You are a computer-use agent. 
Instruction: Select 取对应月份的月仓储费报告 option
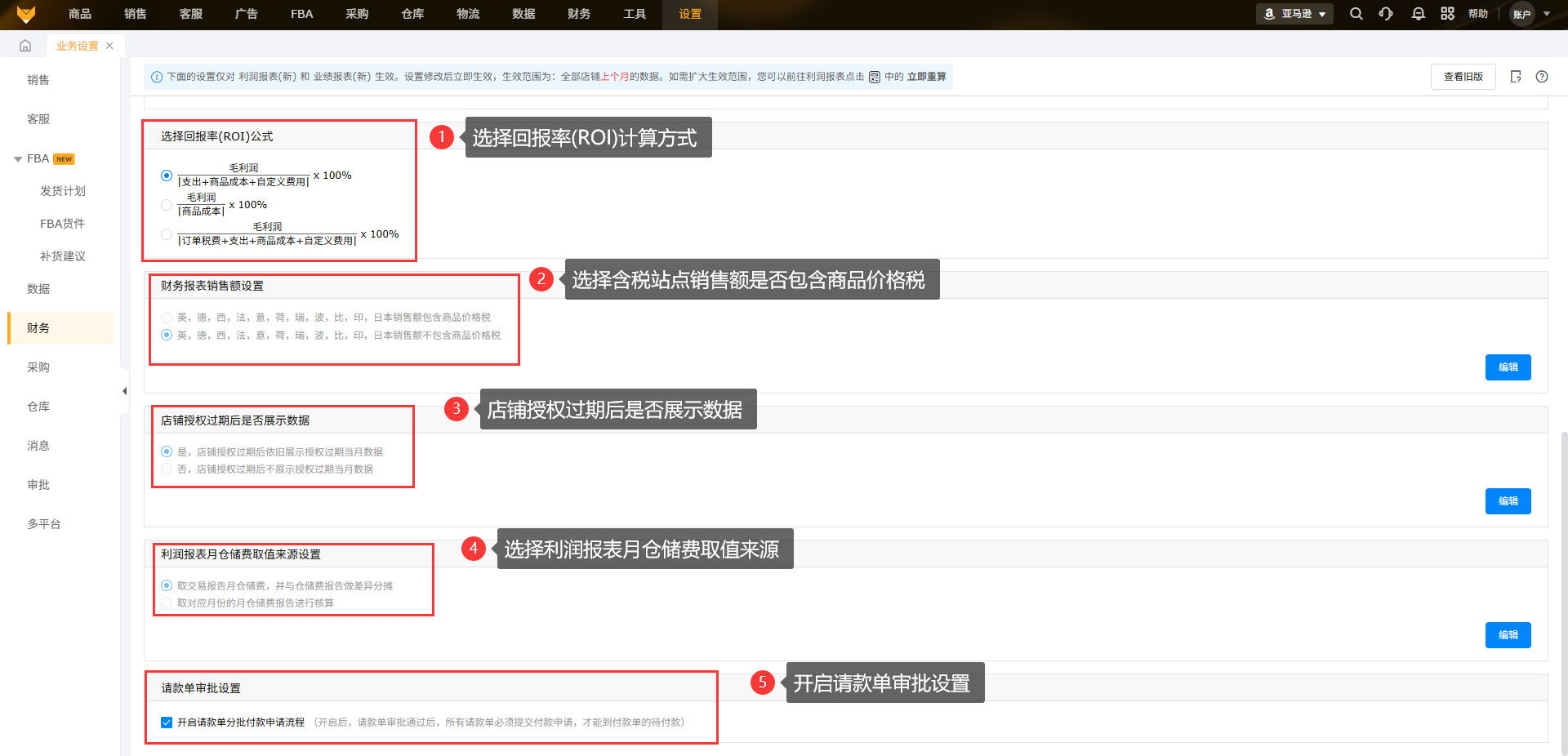167,603
